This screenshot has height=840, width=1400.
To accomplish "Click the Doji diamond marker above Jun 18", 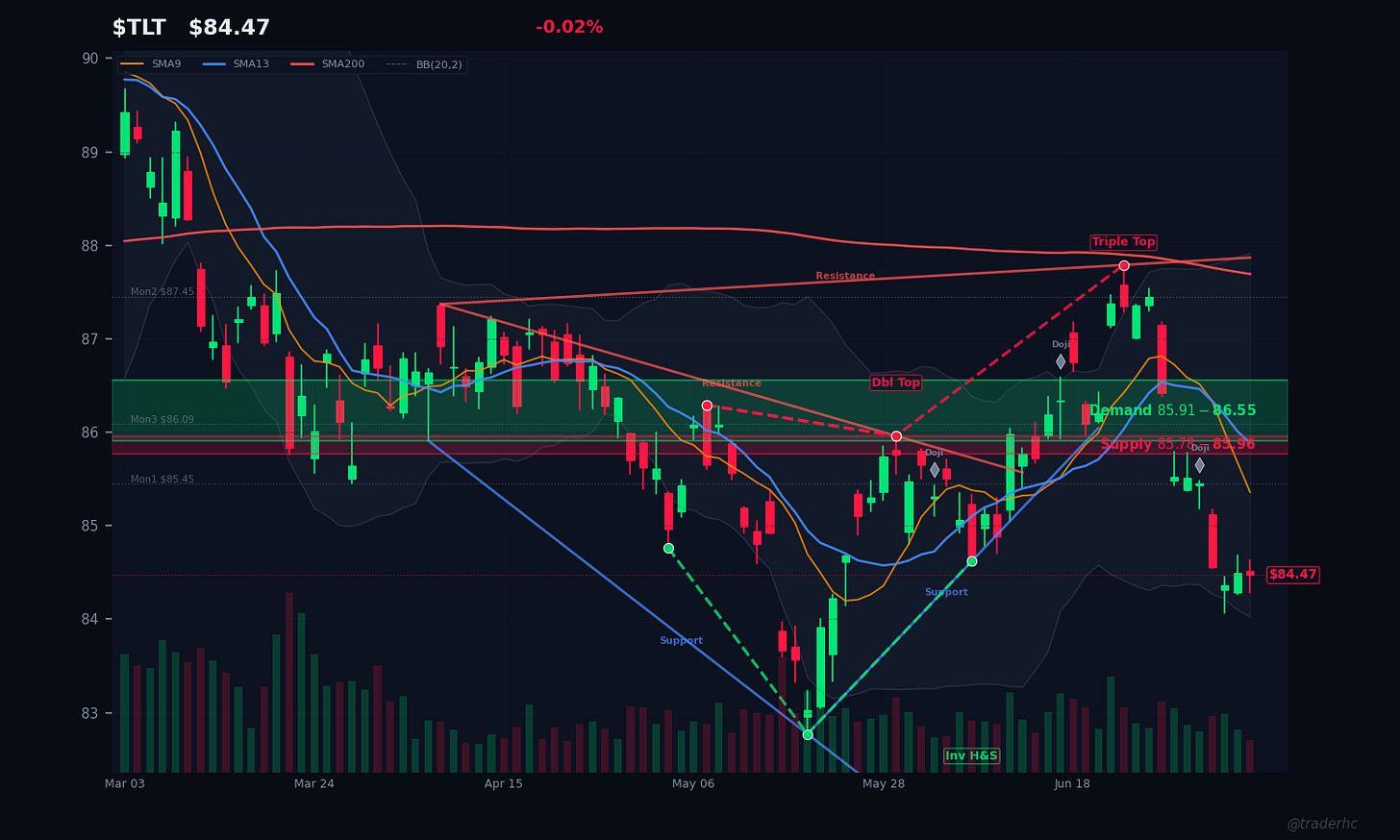I will [1061, 361].
